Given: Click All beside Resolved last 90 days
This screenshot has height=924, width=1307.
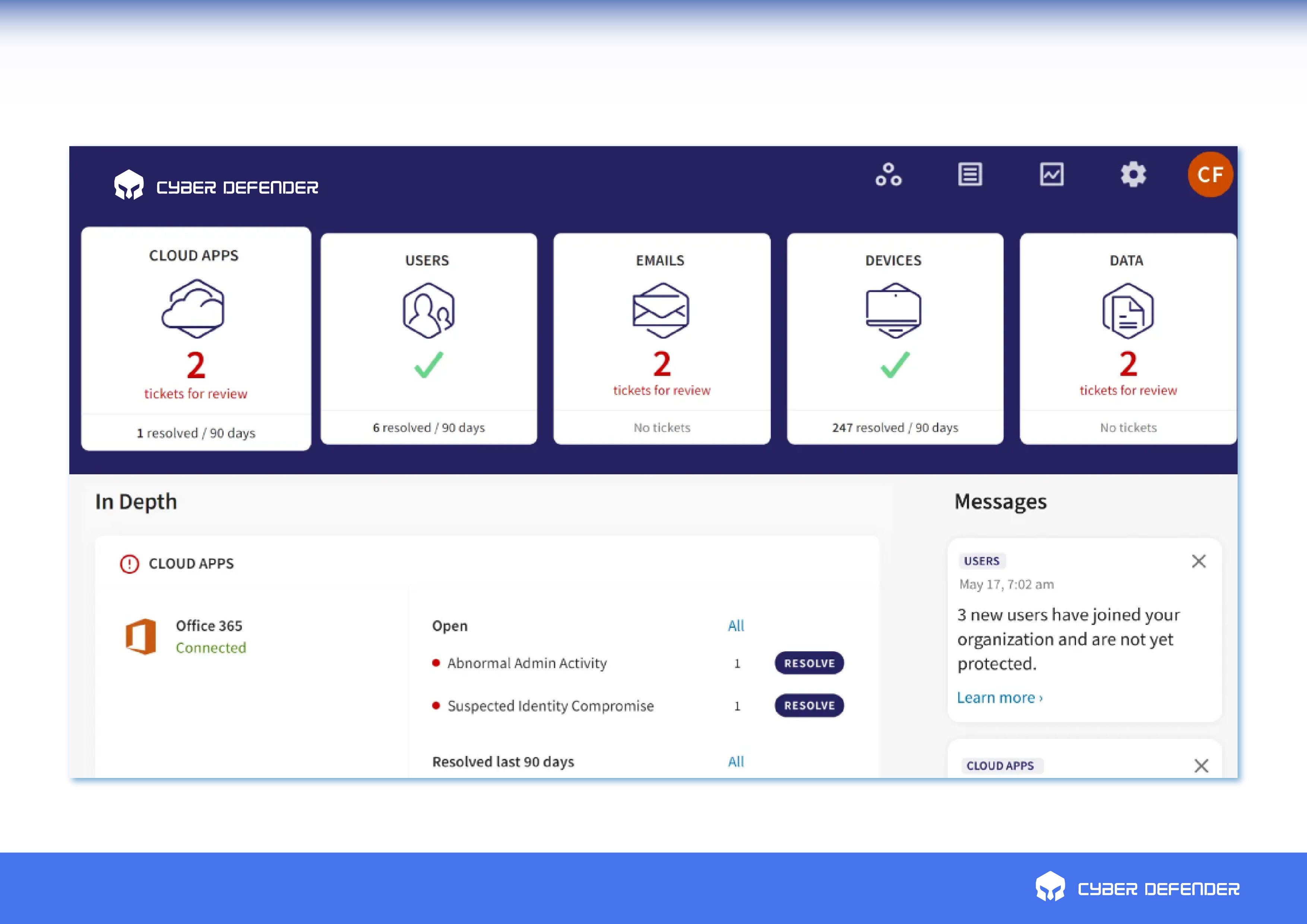Looking at the screenshot, I should click(x=736, y=761).
